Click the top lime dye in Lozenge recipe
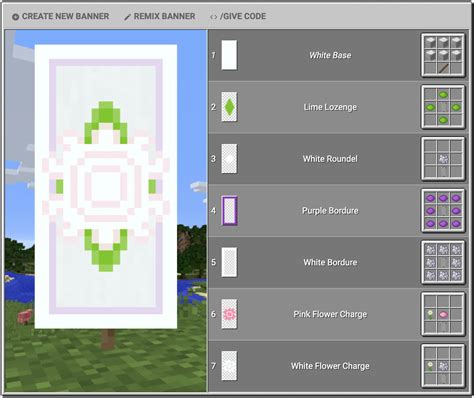This screenshot has width=474, height=398. (x=443, y=95)
